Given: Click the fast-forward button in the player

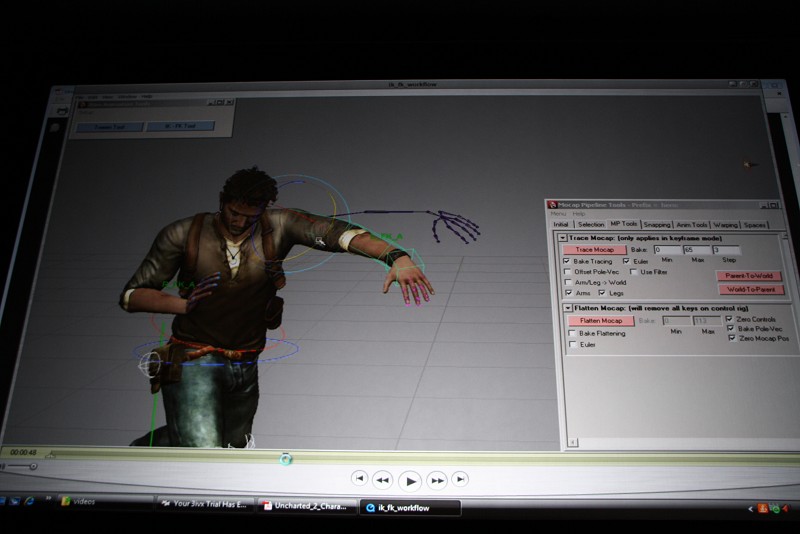Looking at the screenshot, I should click(x=437, y=480).
